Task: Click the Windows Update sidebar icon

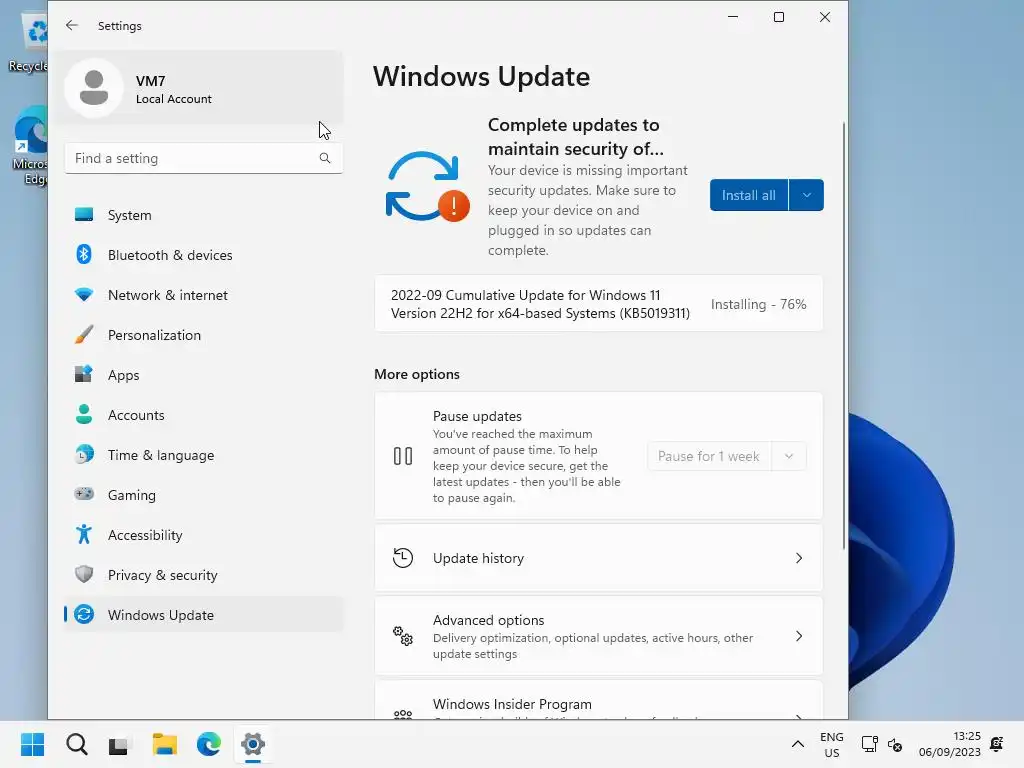Action: (x=84, y=615)
